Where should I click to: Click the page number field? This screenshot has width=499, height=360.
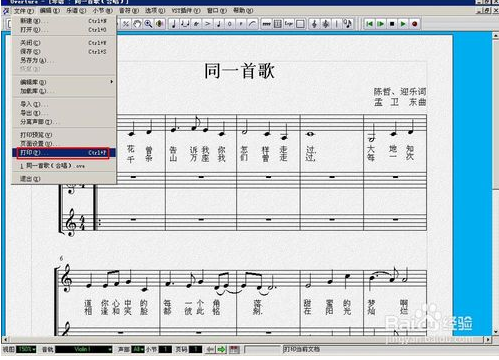[196, 349]
